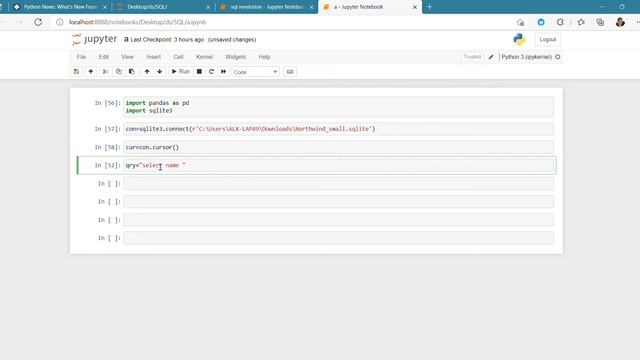Click the Python 3 (ipykernel) label
This screenshot has width=640, height=360.
click(527, 57)
